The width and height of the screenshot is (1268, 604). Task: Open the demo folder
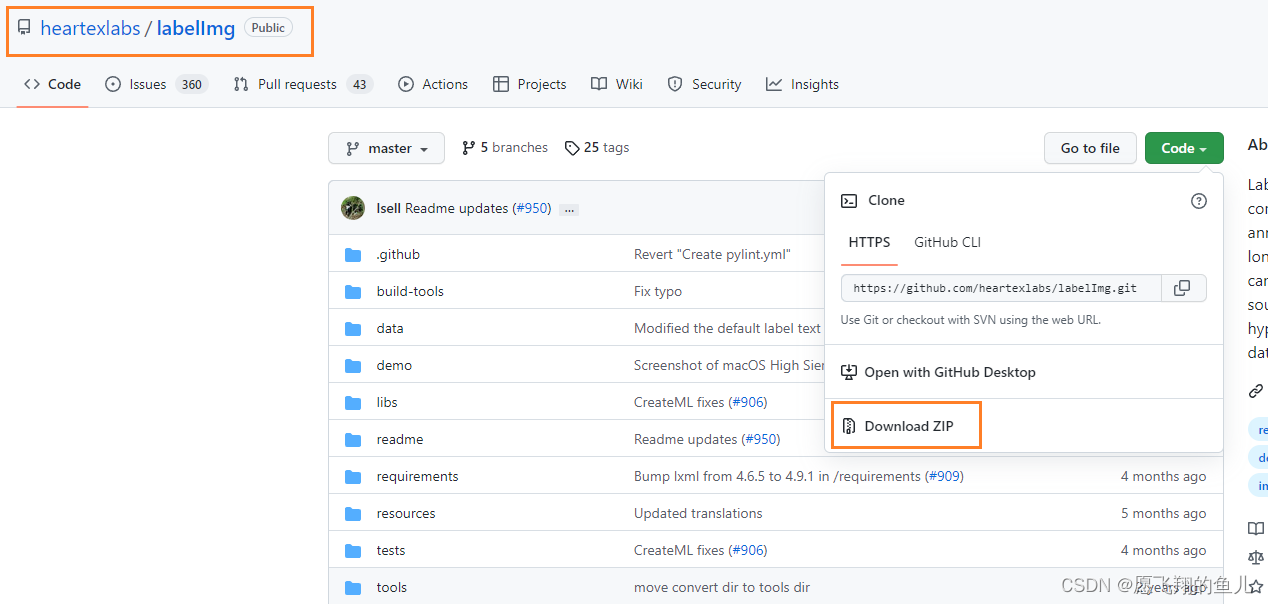click(394, 365)
